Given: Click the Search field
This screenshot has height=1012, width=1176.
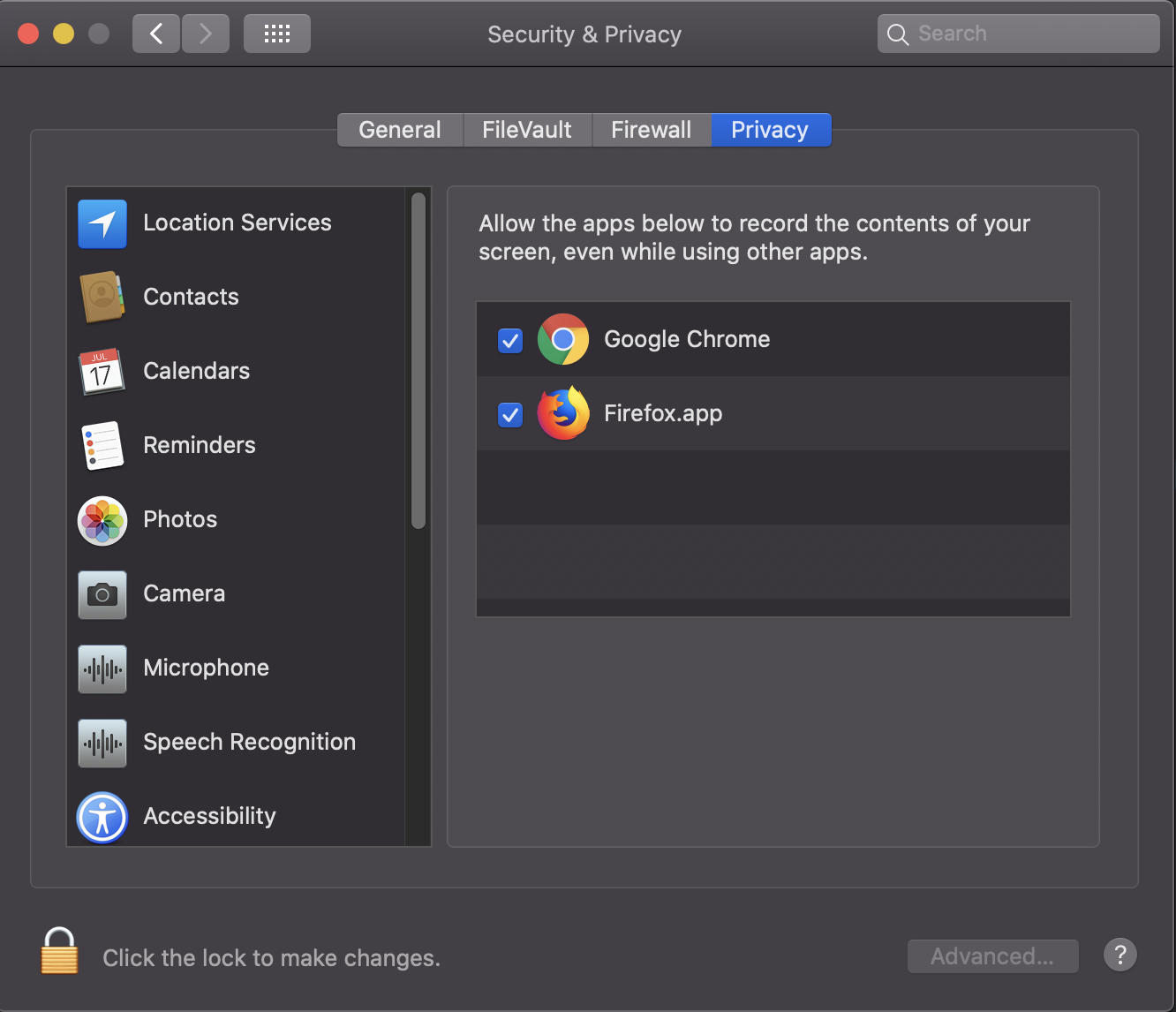Looking at the screenshot, I should pos(1017,34).
